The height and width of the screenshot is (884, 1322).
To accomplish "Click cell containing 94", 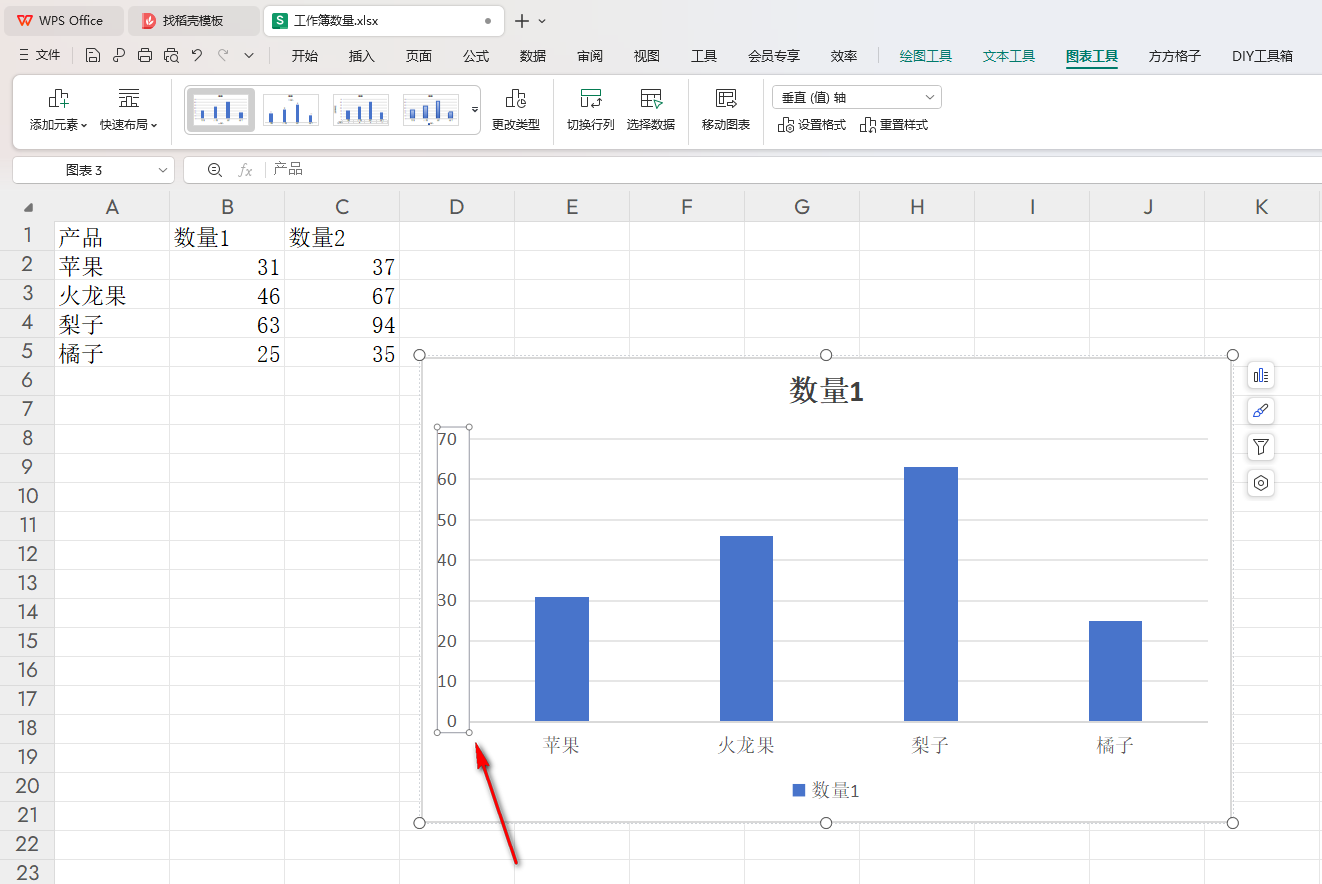I will [x=342, y=324].
